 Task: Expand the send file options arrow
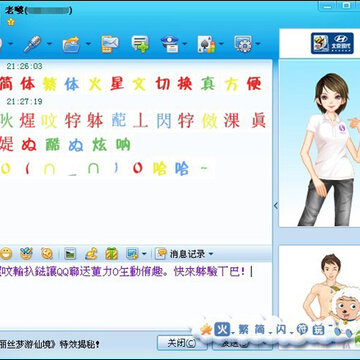pyautogui.click(x=88, y=44)
